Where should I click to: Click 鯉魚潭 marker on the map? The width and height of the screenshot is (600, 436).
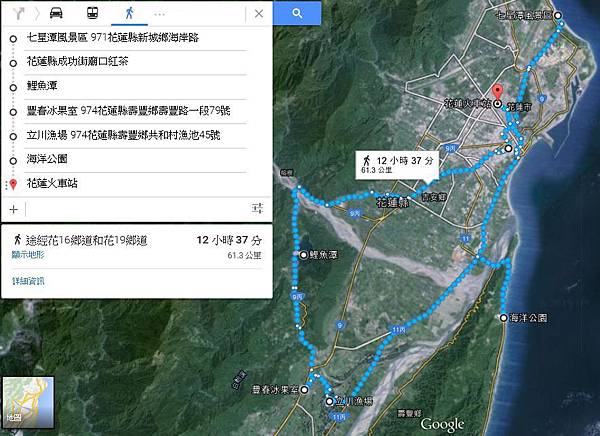coord(303,255)
